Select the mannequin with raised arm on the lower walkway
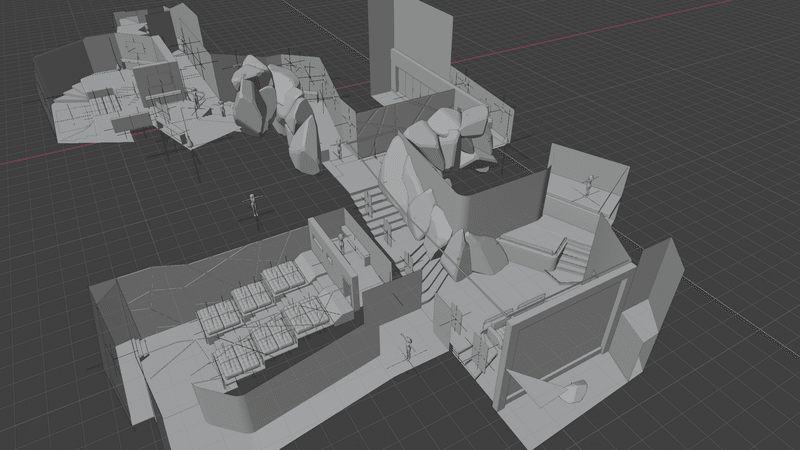This screenshot has width=800, height=450. click(x=408, y=347)
